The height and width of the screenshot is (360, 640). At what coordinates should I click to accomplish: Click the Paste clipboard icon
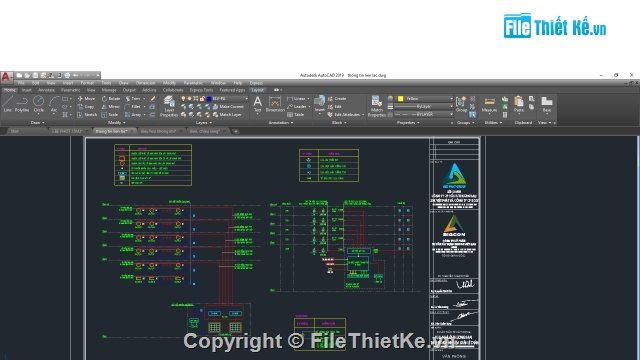(519, 104)
